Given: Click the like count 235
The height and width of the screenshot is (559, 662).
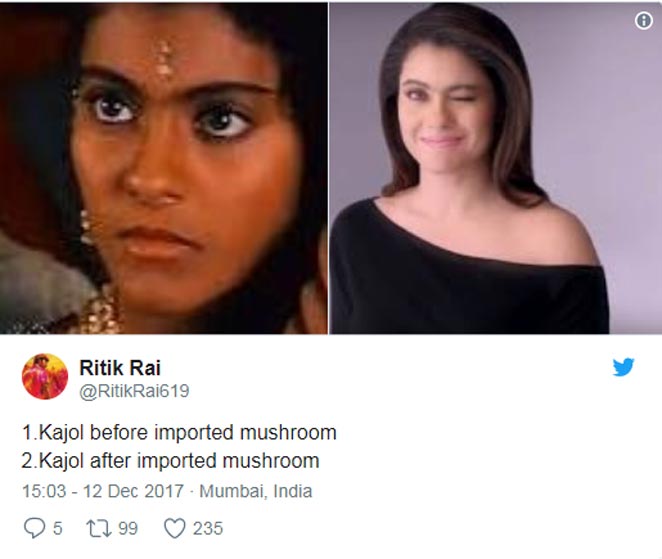Looking at the screenshot, I should (x=208, y=529).
